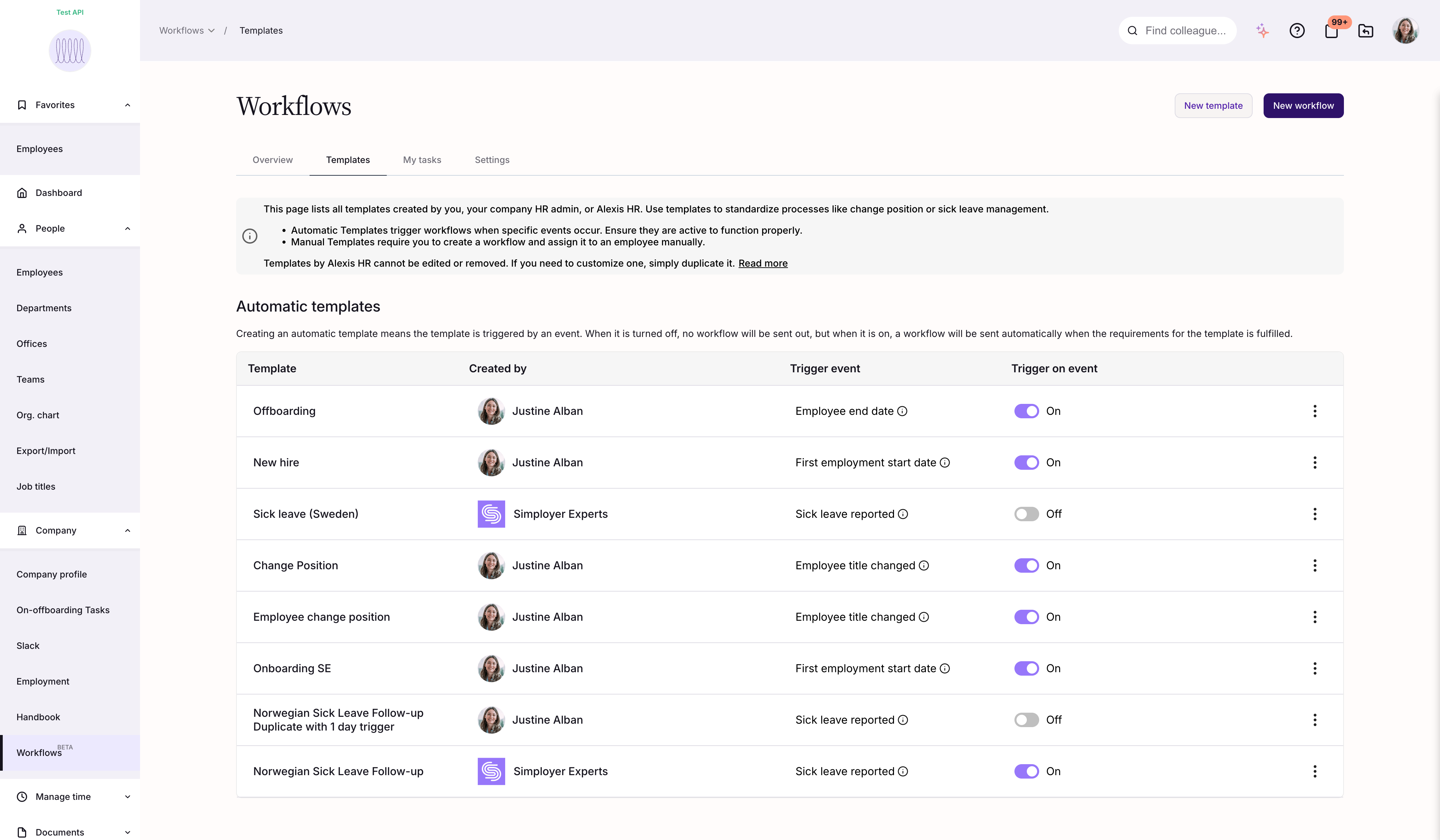The width and height of the screenshot is (1440, 840).
Task: Enable Norwegian Duplicate with 1 day trigger toggle
Action: (1026, 720)
